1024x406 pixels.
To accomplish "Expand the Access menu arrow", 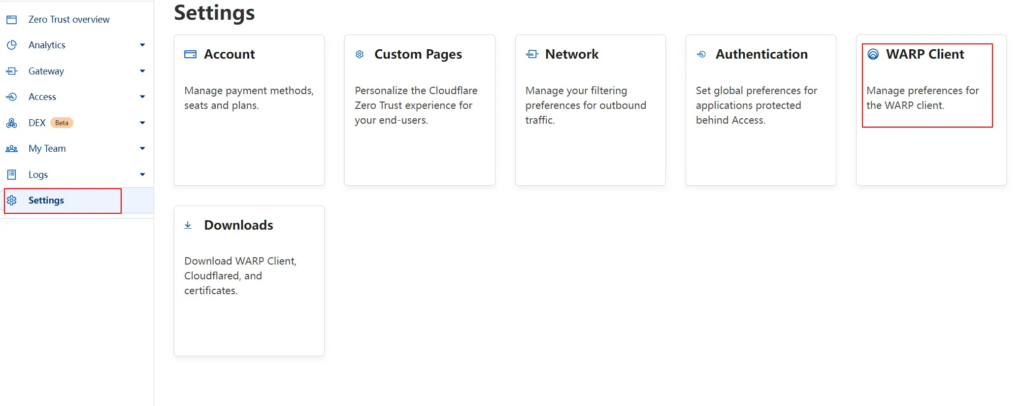I will 142,97.
